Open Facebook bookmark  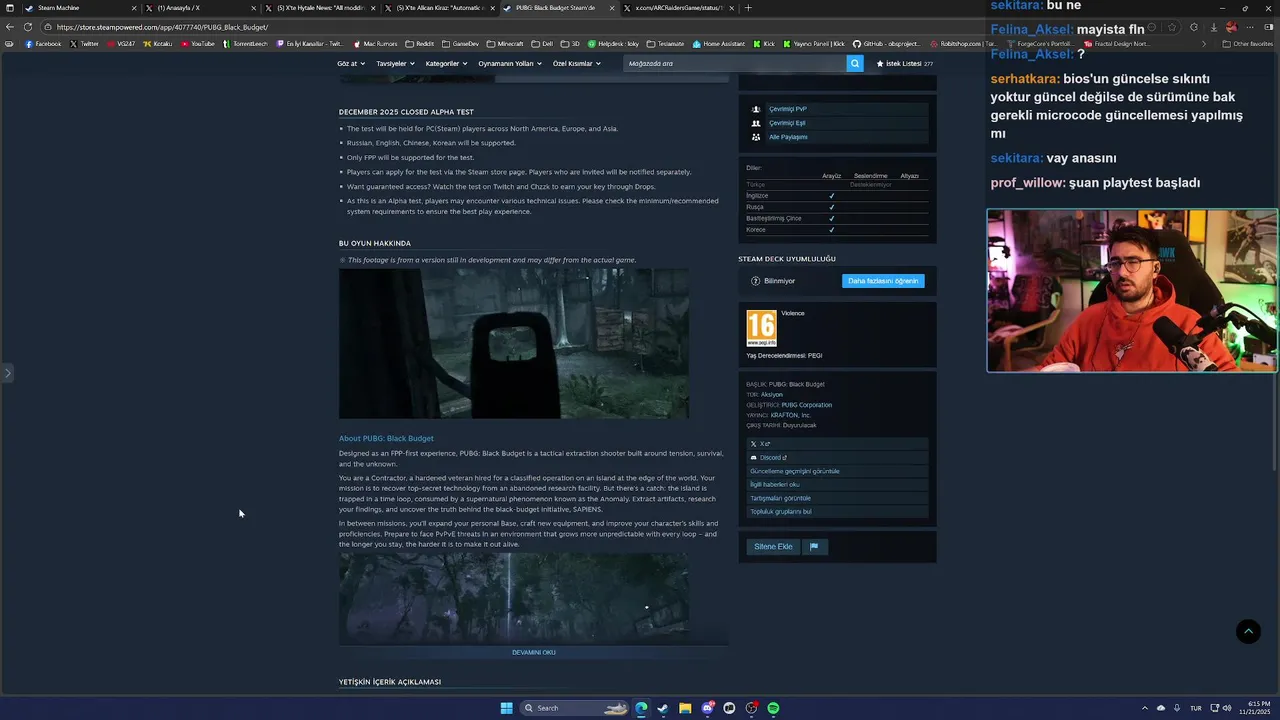[43, 44]
